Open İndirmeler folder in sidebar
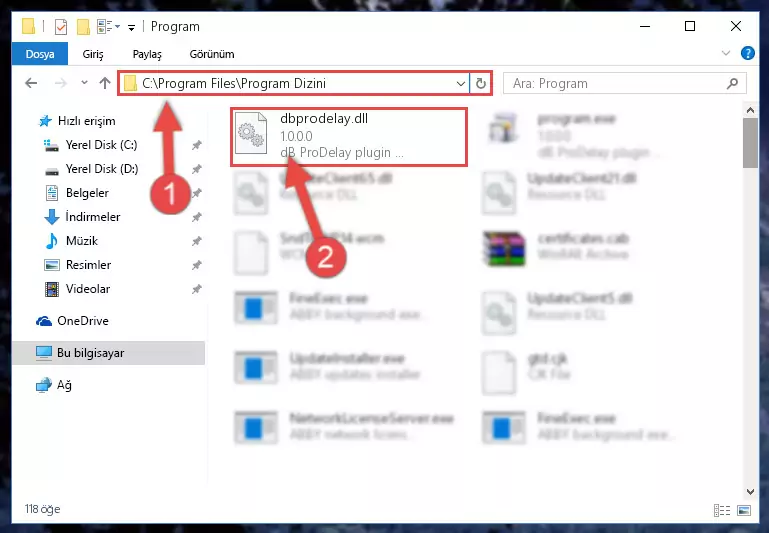Image resolution: width=769 pixels, height=533 pixels. (82, 217)
